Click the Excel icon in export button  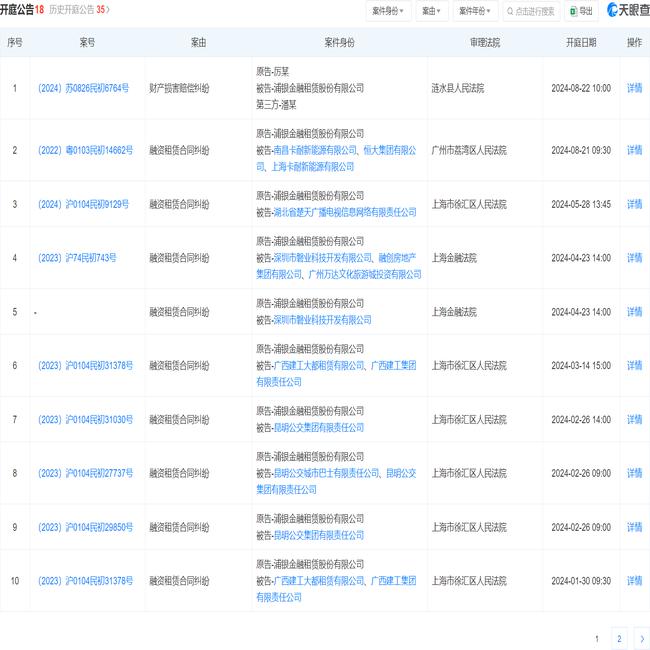[x=573, y=11]
